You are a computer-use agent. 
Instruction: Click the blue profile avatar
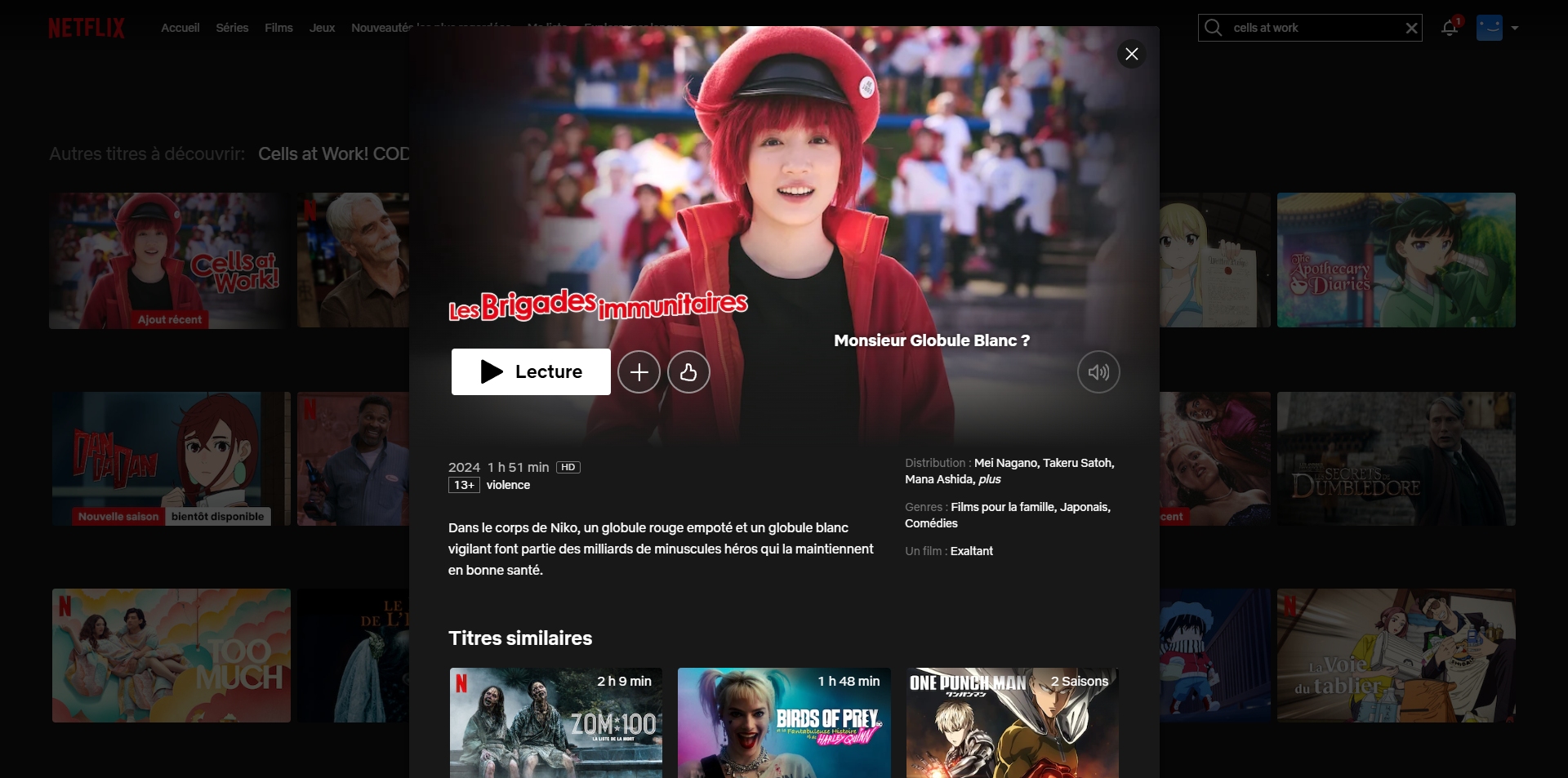point(1489,28)
